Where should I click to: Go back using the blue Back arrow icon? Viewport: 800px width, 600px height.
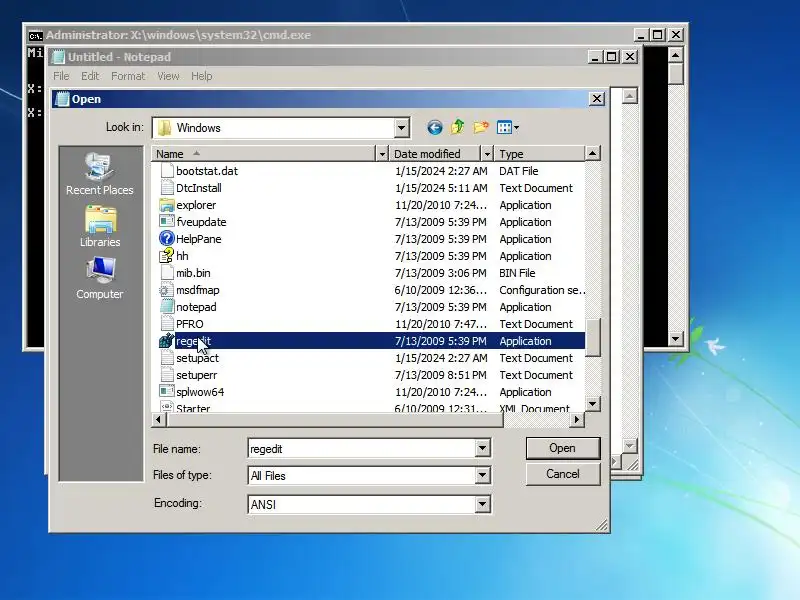click(x=435, y=128)
